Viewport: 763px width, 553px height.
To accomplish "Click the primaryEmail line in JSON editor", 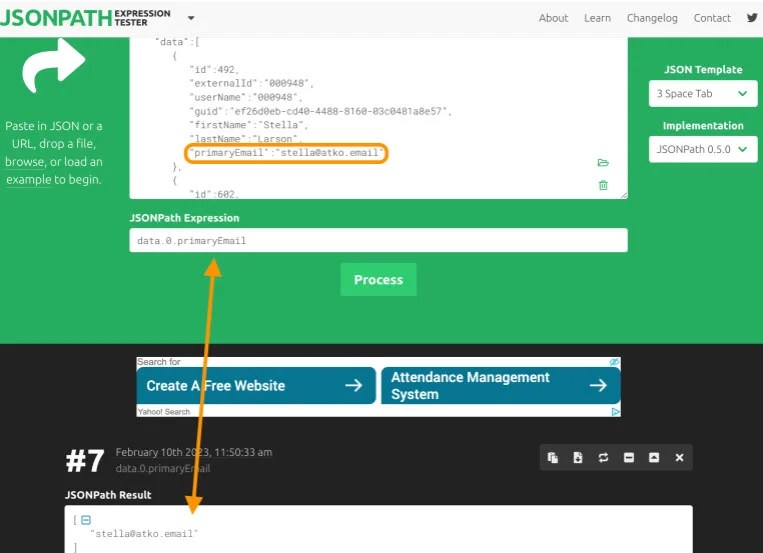I will [286, 153].
